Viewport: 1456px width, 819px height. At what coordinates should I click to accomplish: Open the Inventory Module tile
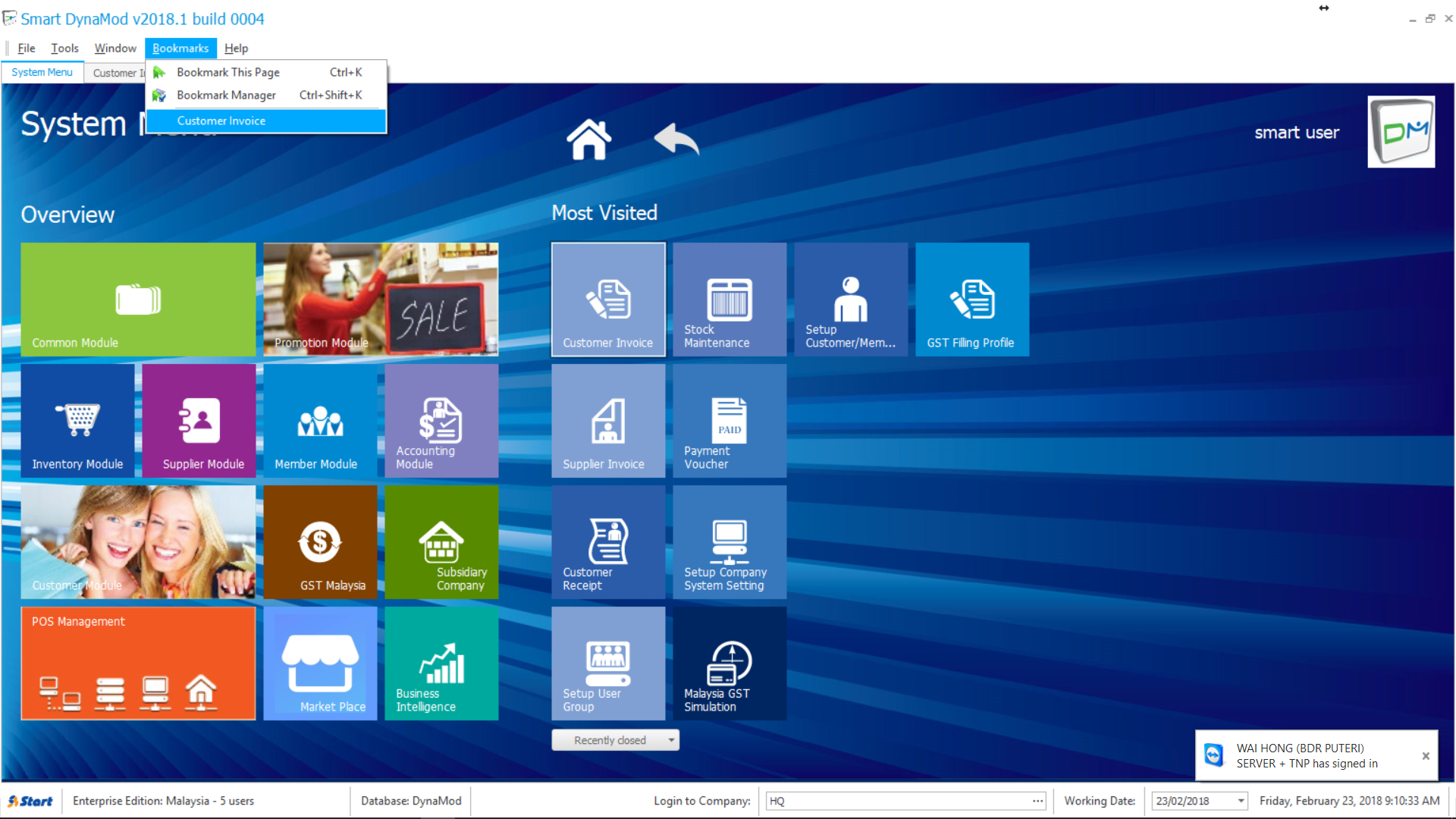[x=77, y=421]
